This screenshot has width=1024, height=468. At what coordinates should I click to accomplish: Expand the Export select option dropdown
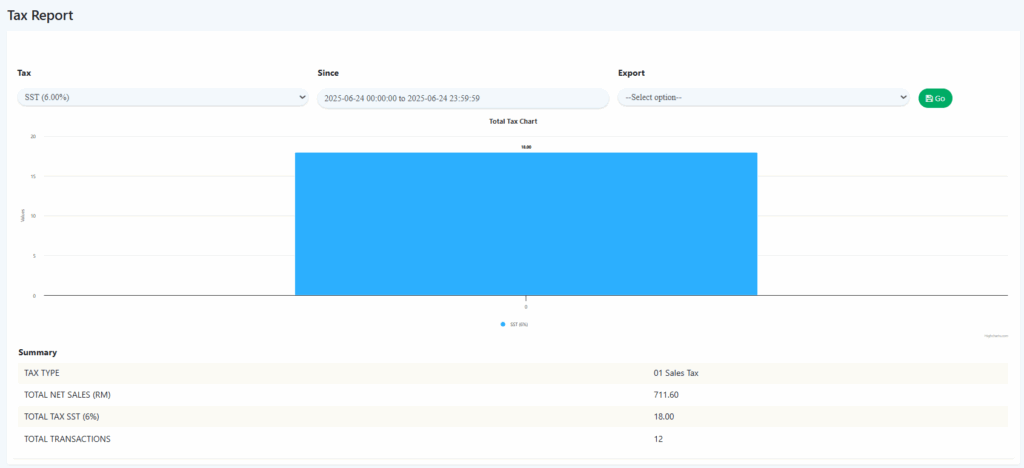pos(760,97)
